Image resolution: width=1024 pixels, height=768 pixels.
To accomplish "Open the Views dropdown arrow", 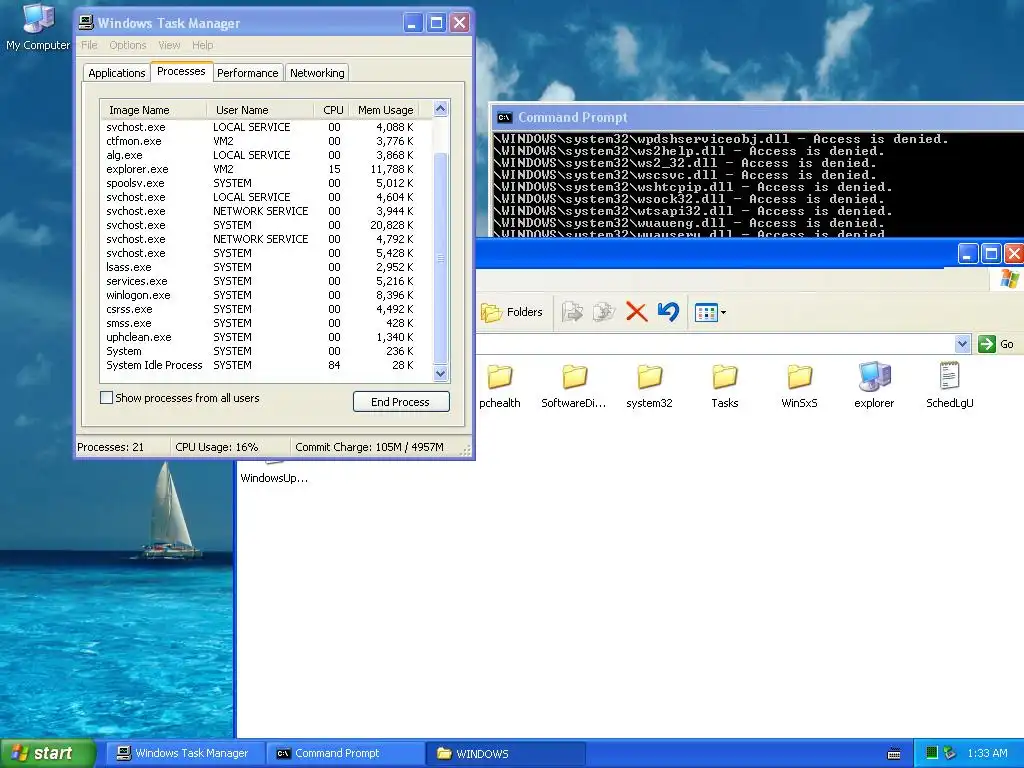I will (x=724, y=313).
